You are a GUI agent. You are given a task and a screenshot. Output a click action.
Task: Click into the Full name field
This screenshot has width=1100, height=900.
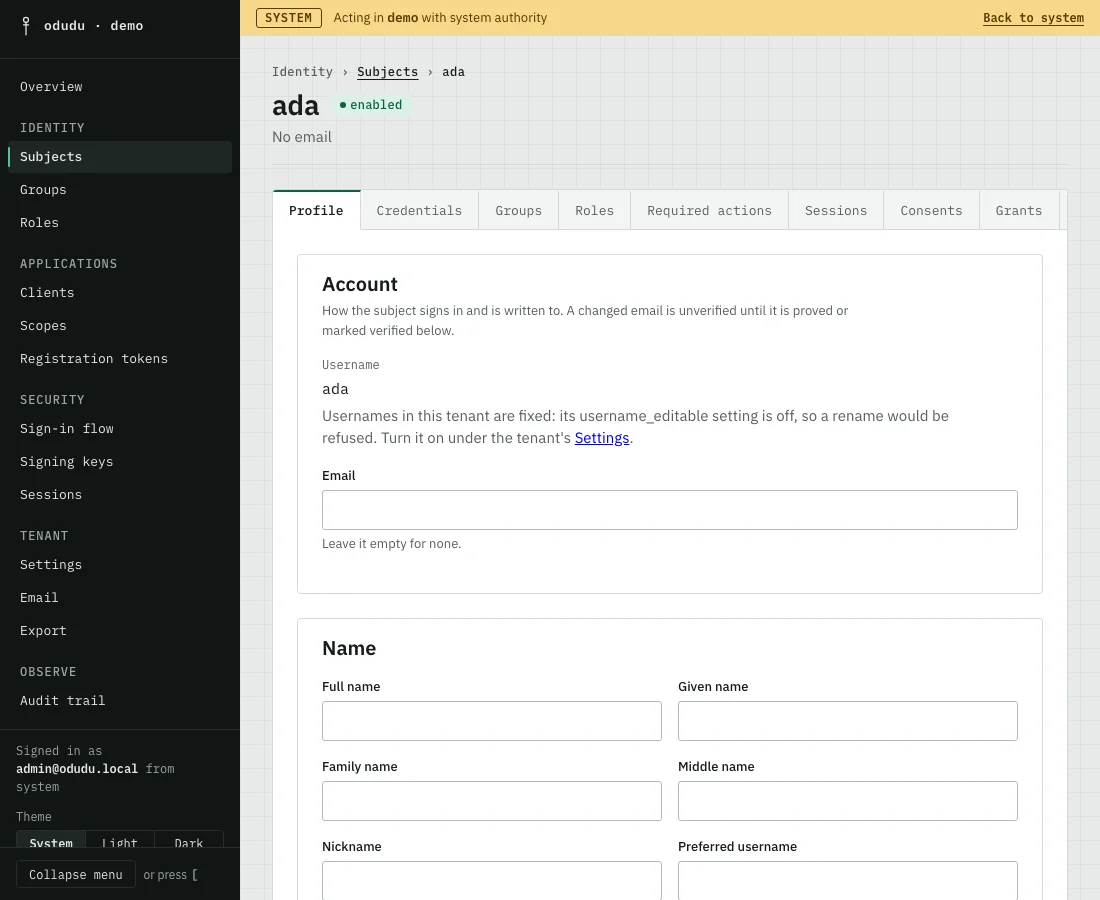coord(492,721)
